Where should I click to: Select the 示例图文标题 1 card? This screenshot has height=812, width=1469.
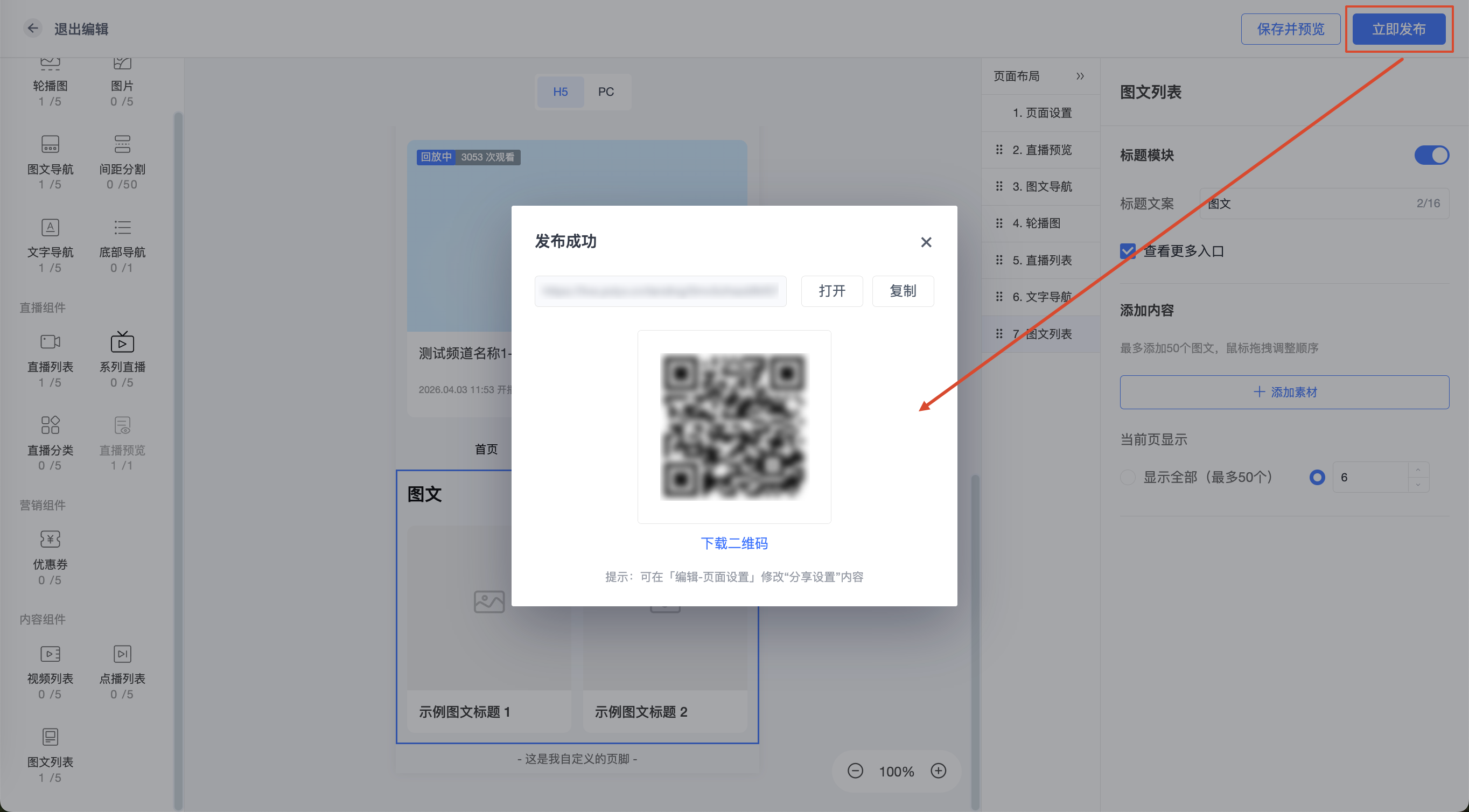click(489, 628)
